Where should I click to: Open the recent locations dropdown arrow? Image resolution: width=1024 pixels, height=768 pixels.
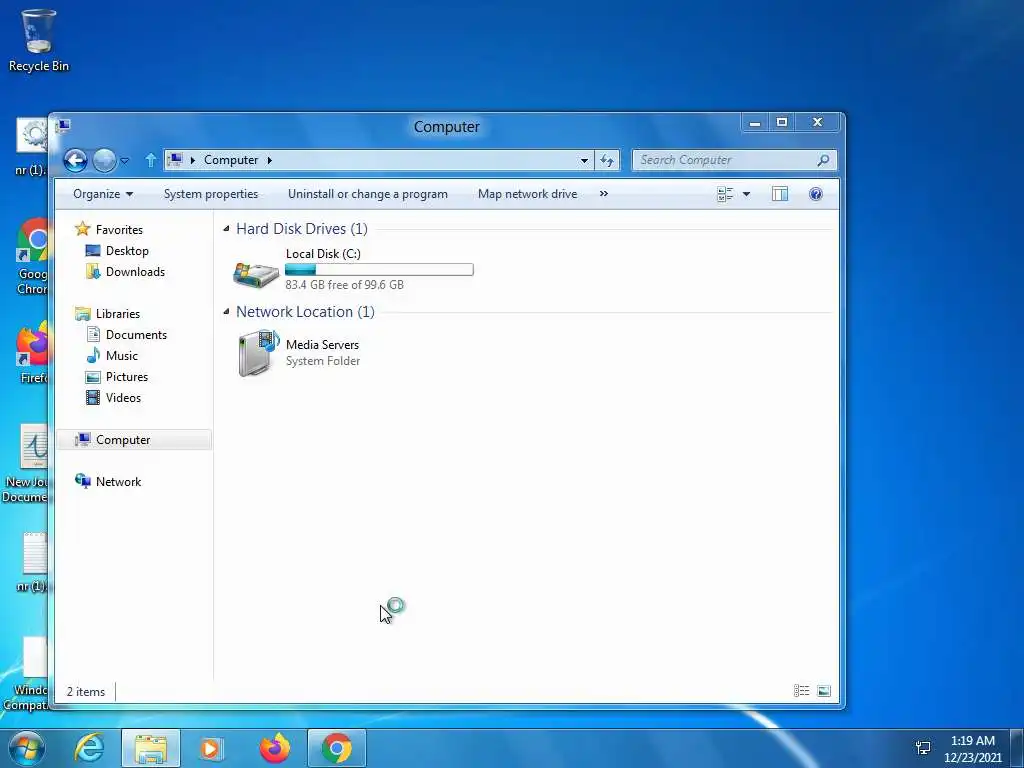point(125,160)
